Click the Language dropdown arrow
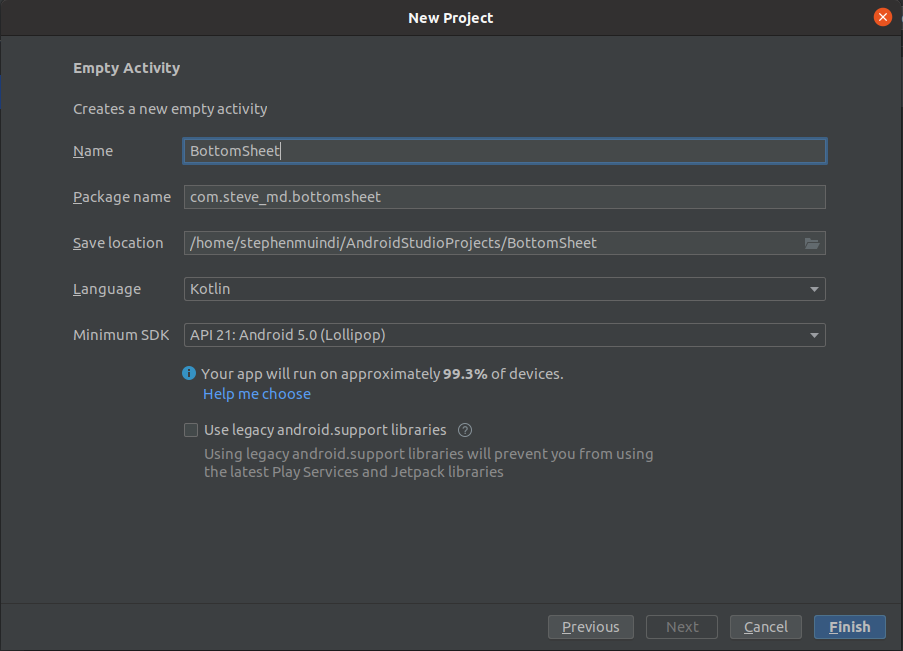The width and height of the screenshot is (903, 651). [x=813, y=288]
